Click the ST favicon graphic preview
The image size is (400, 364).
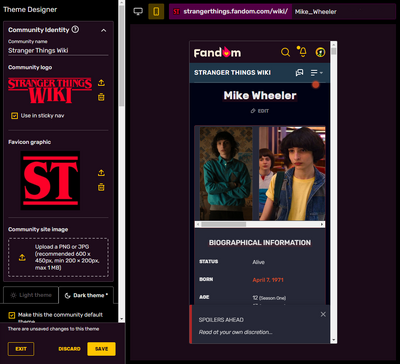tap(50, 180)
